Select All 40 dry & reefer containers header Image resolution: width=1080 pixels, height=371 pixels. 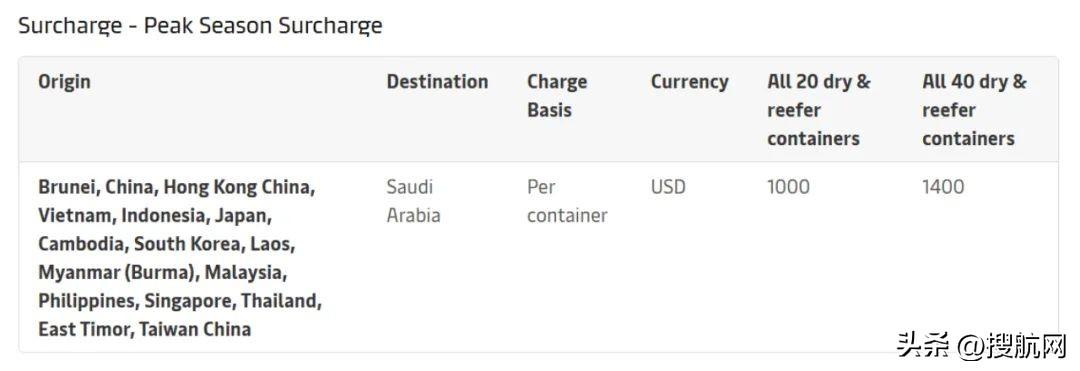click(974, 109)
